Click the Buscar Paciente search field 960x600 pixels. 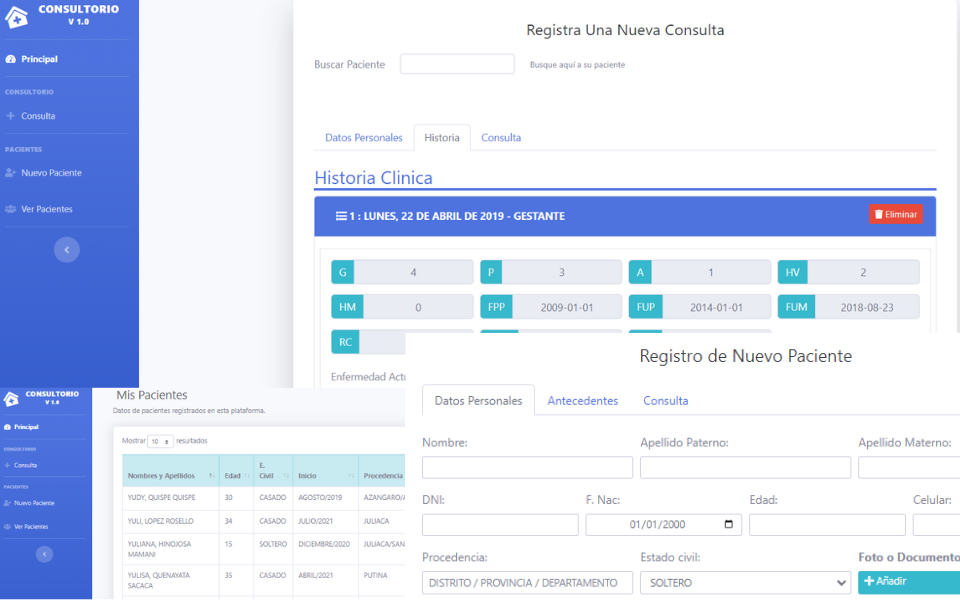pos(457,65)
